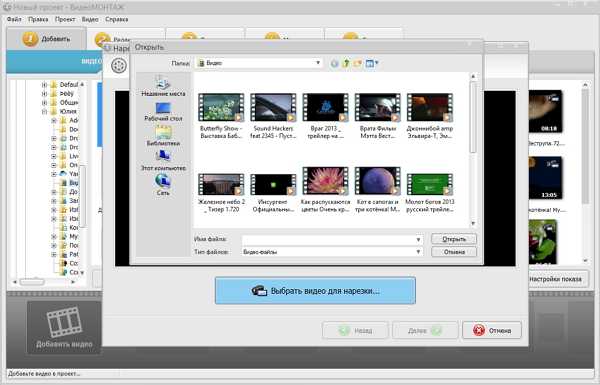Click the film reel icon in the Нарезка window
The image size is (600, 385).
(119, 65)
